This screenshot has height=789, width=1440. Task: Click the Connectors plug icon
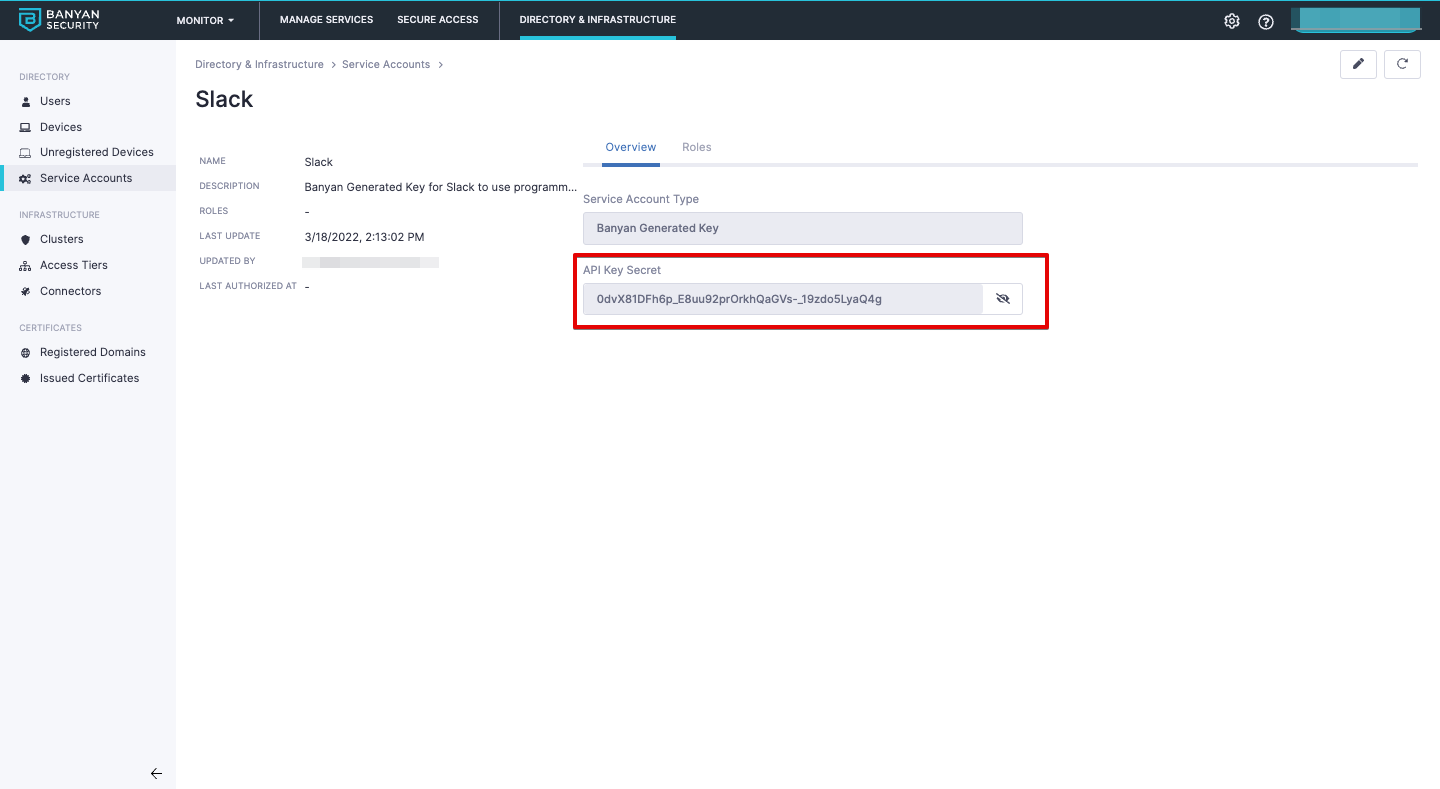26,292
